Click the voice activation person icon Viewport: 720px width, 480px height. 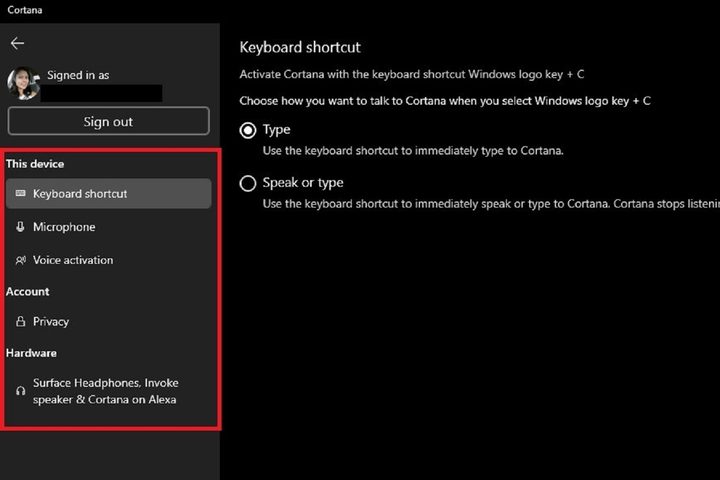coord(21,260)
